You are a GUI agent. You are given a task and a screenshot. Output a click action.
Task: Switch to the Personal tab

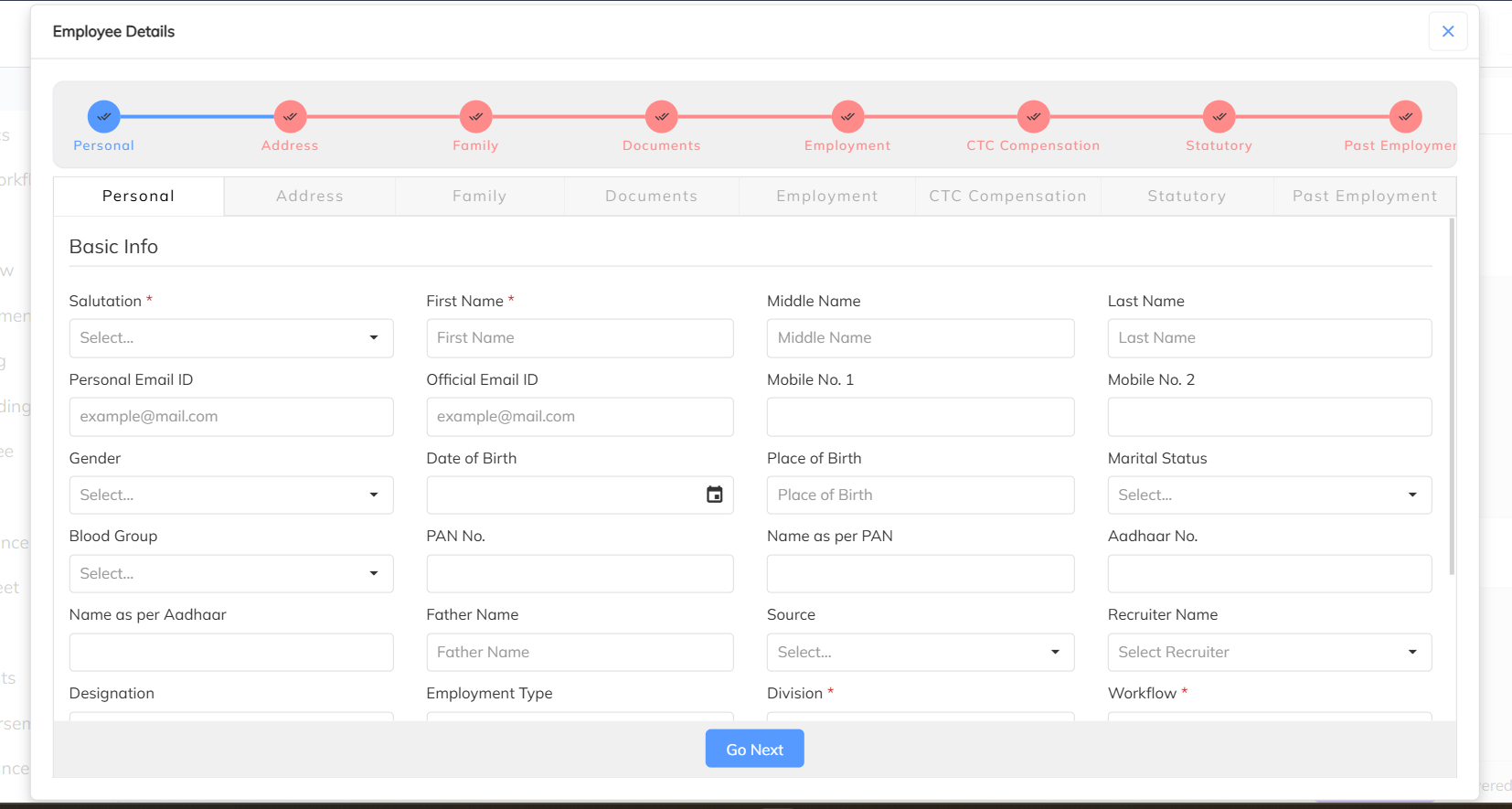(139, 197)
